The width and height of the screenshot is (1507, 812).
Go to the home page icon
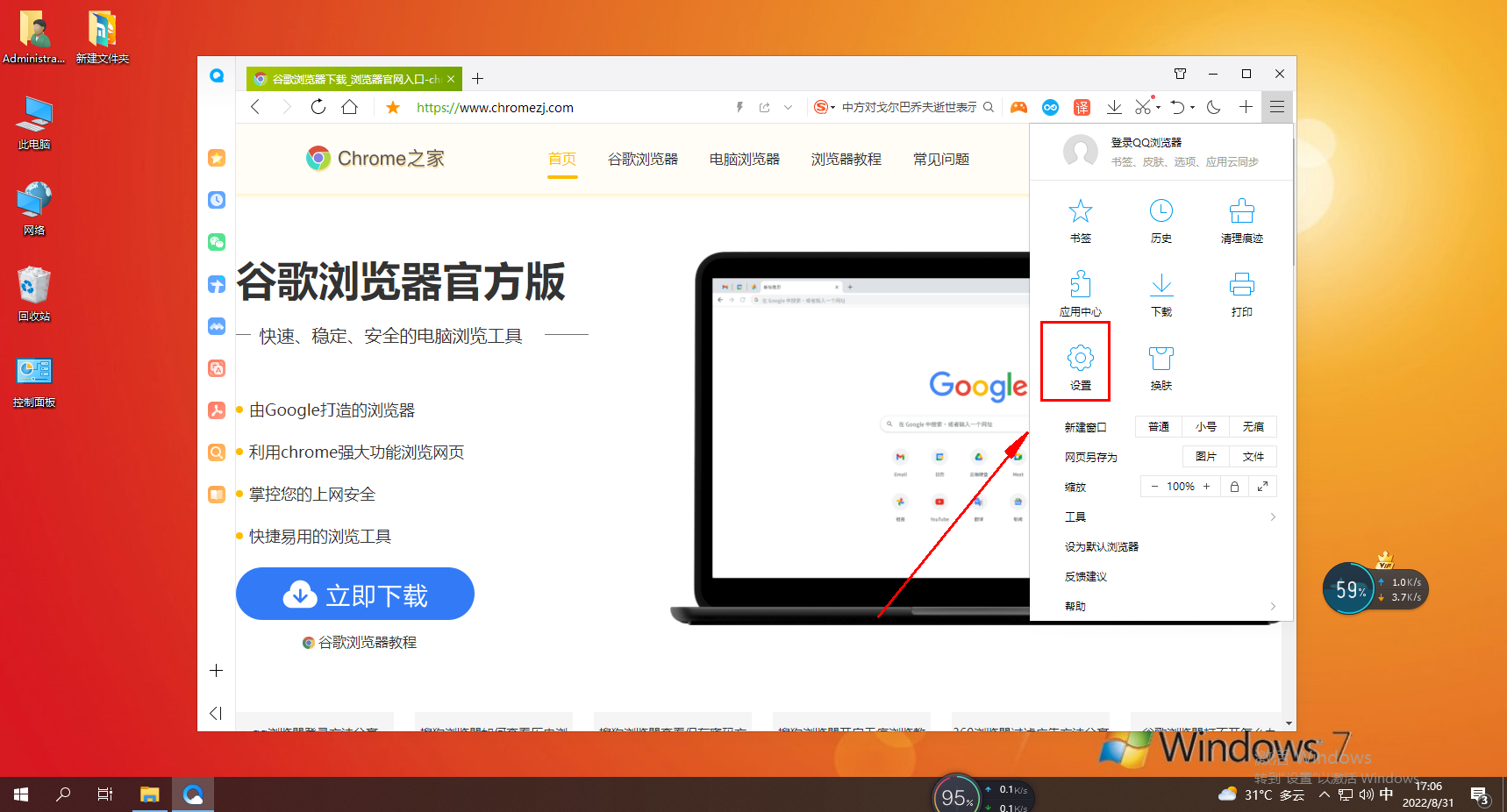coord(349,107)
